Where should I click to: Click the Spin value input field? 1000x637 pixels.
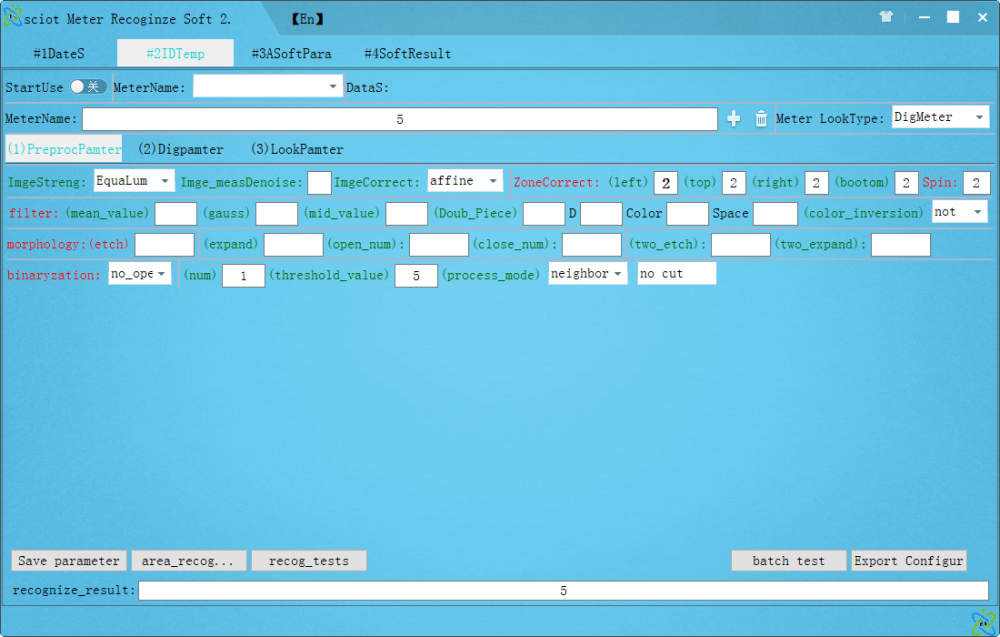click(x=976, y=183)
